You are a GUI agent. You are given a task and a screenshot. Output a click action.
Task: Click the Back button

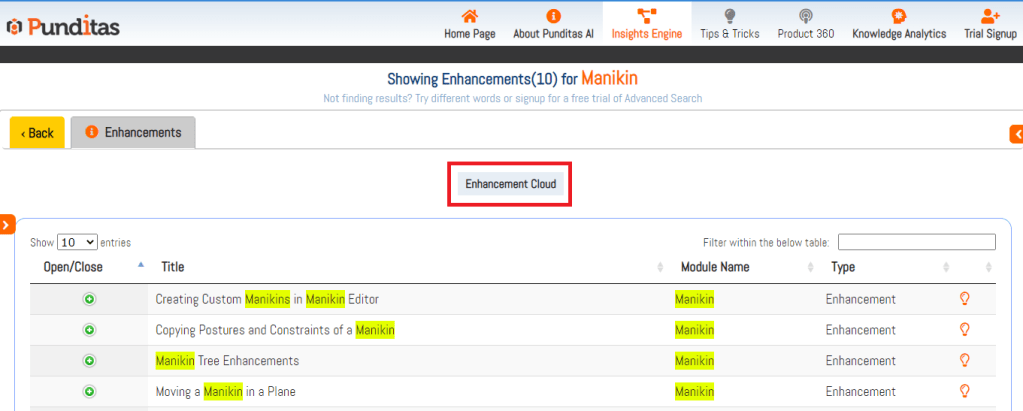tap(37, 133)
